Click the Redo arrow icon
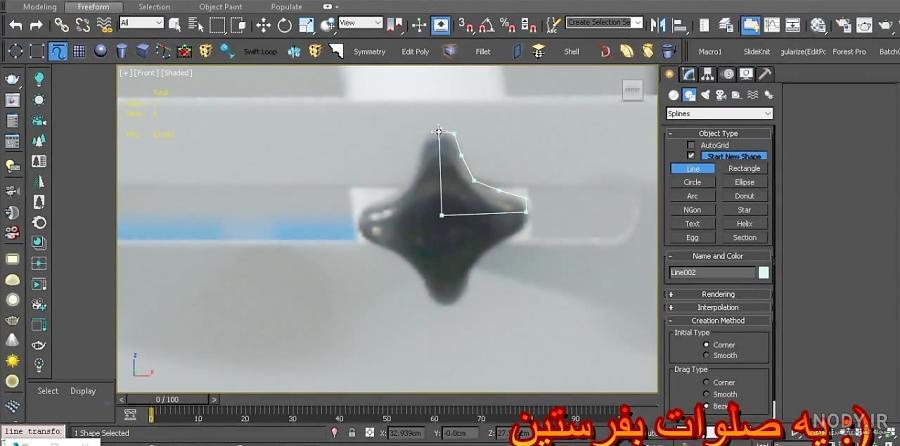The height and width of the screenshot is (446, 900). point(36,25)
